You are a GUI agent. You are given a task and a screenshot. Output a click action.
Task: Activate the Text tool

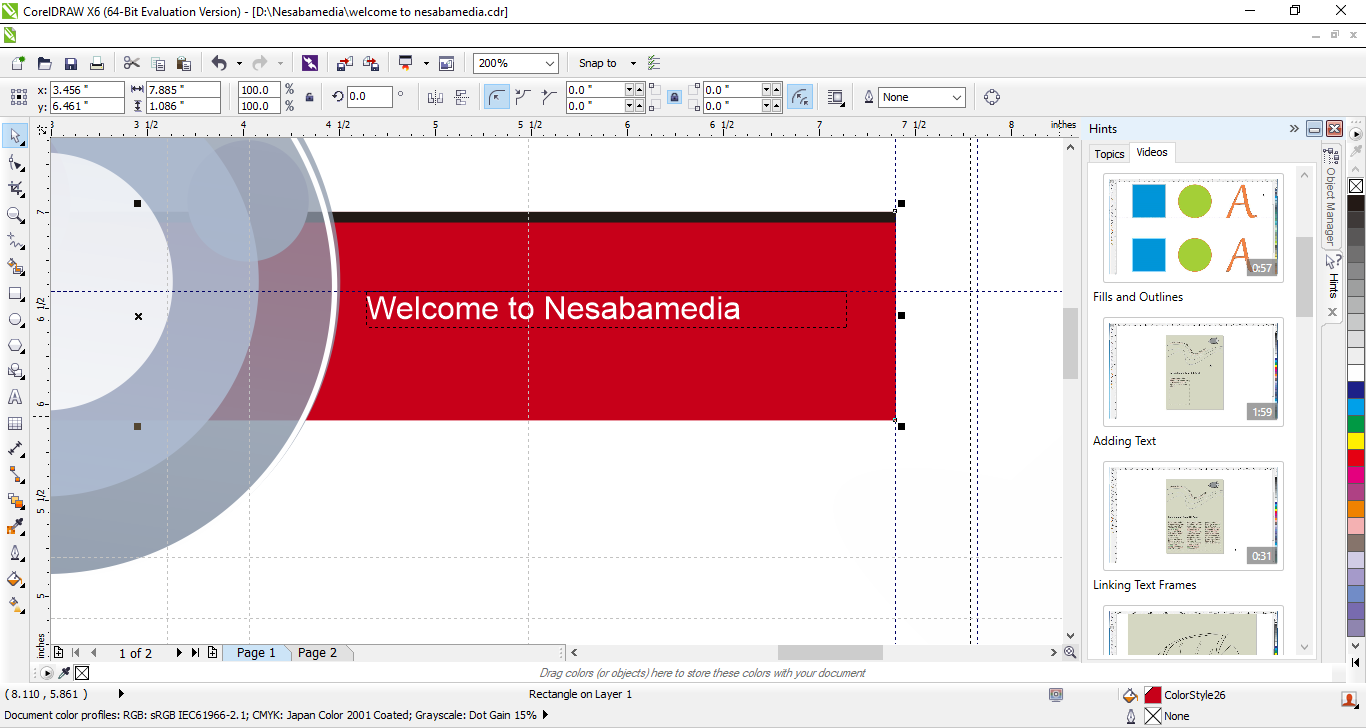[15, 397]
